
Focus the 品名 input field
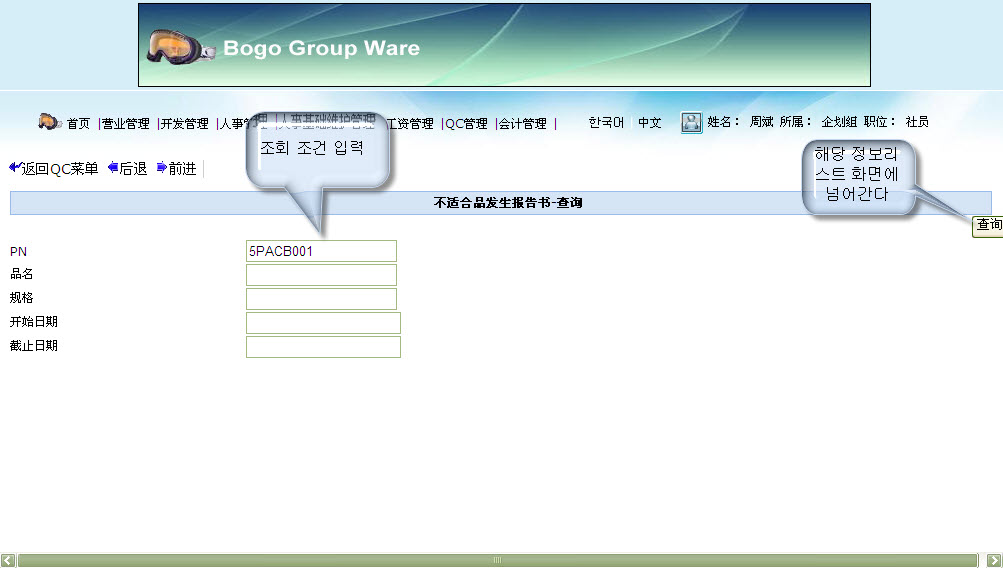[321, 275]
